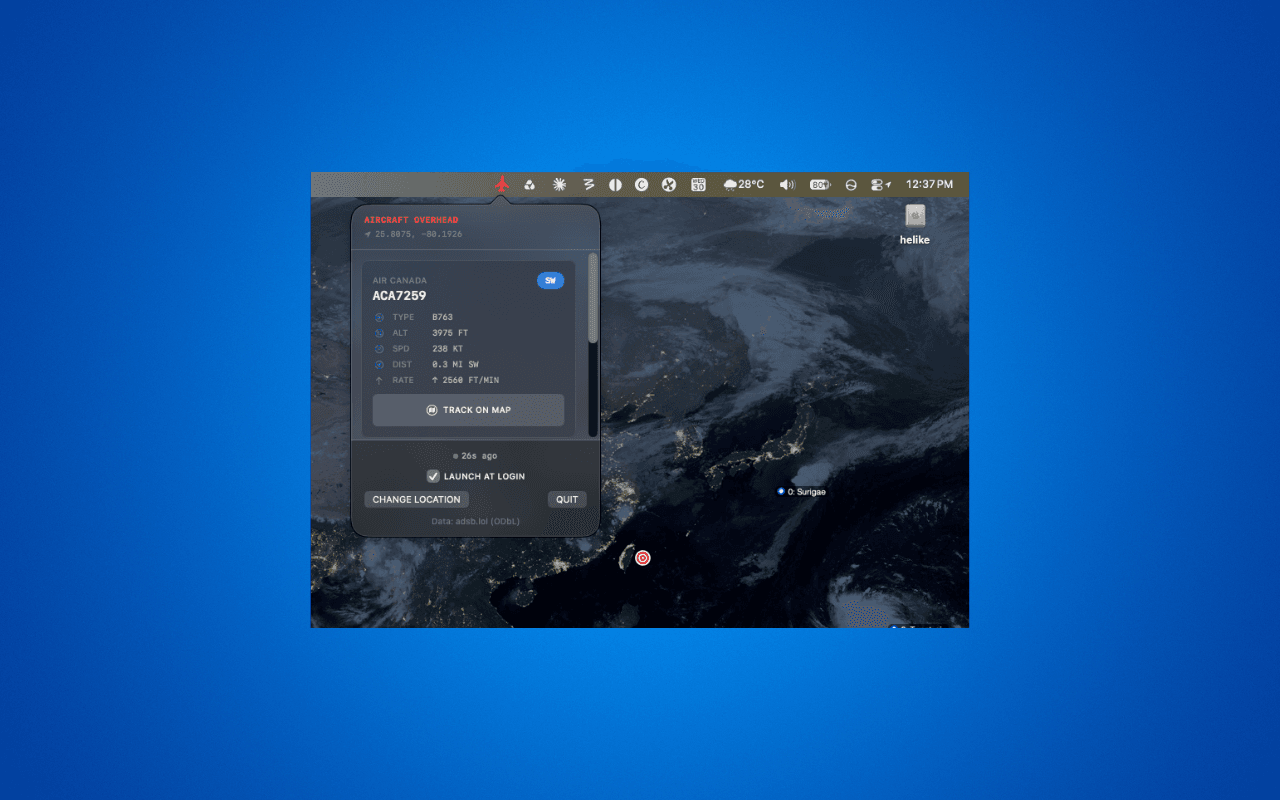Click the sunburst menu bar icon
Image resolution: width=1280 pixels, height=800 pixels.
tap(559, 184)
